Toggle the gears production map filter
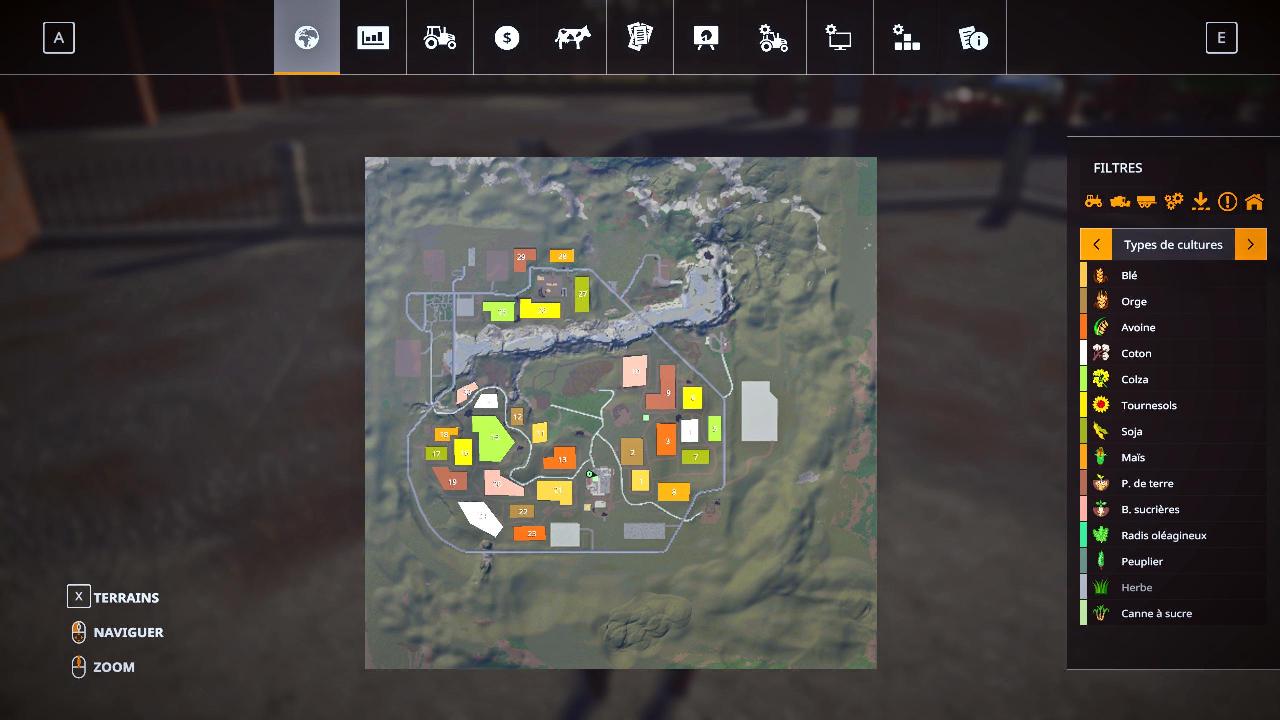The image size is (1280, 720). tap(1174, 201)
